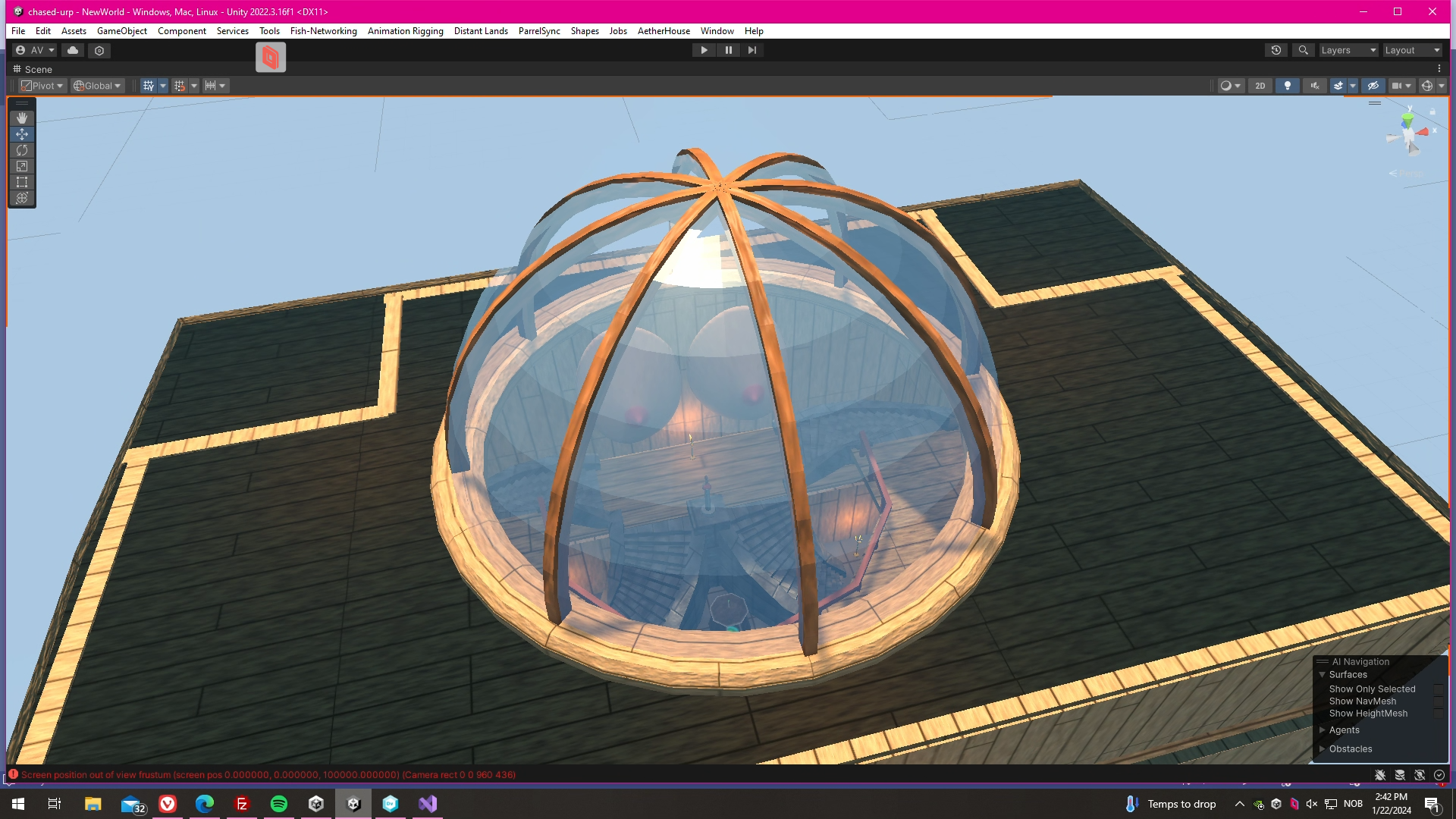Select the Rect transform tool
1456x819 pixels.
click(22, 182)
